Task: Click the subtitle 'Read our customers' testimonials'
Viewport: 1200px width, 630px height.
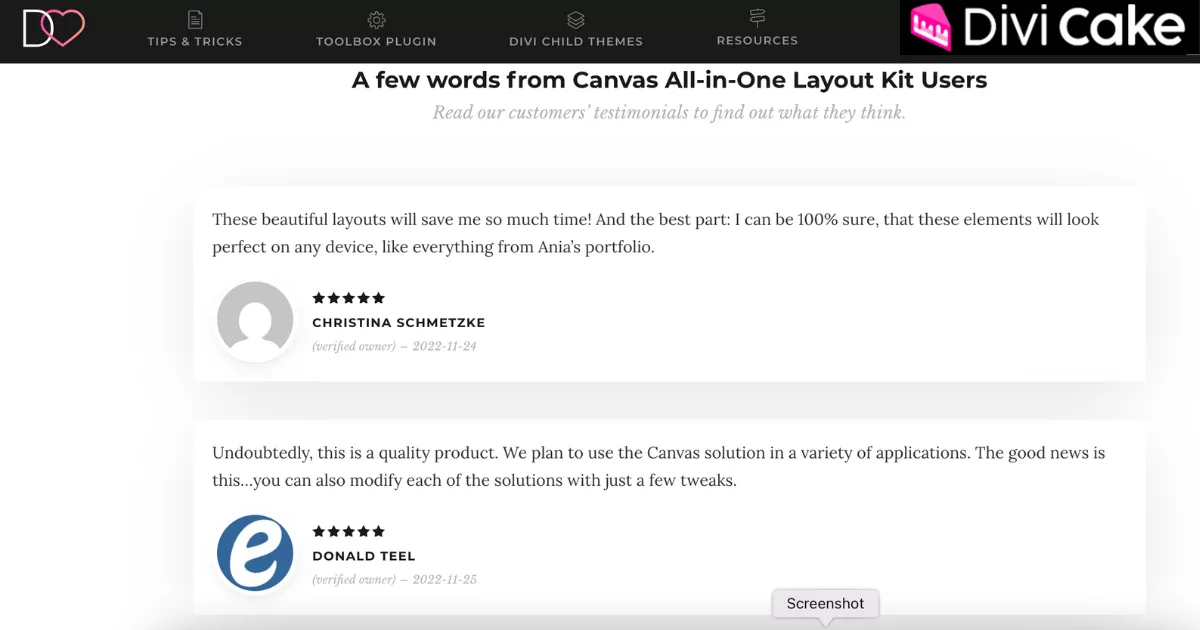Action: (x=669, y=112)
